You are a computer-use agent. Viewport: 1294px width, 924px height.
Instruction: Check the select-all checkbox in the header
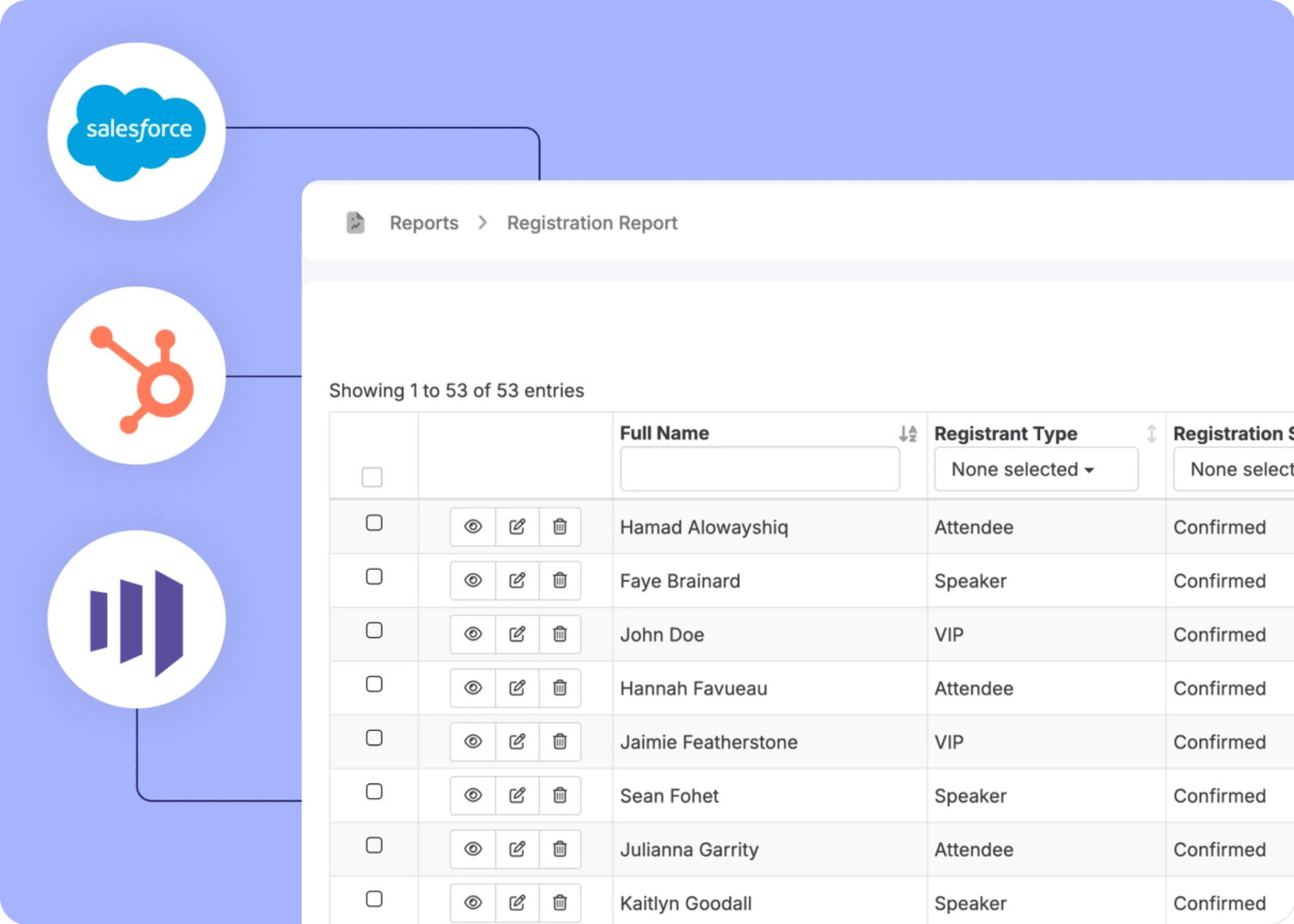(372, 477)
